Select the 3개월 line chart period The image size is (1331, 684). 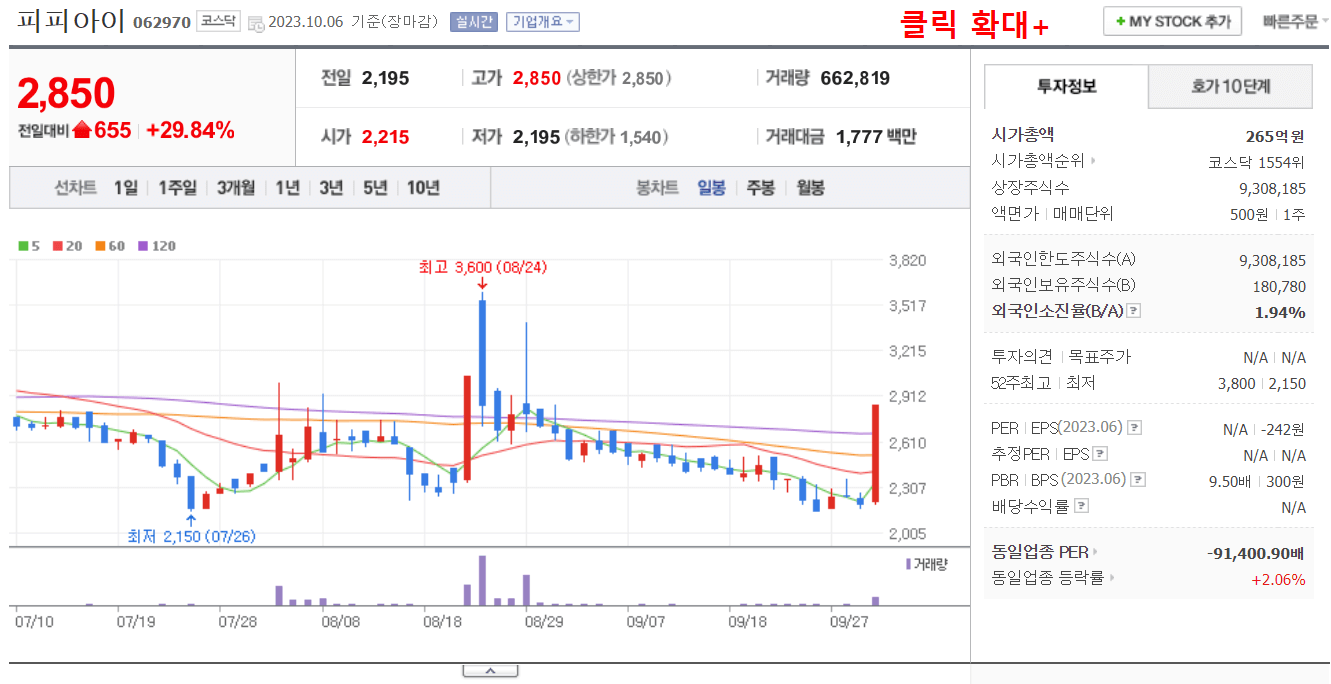pos(236,188)
